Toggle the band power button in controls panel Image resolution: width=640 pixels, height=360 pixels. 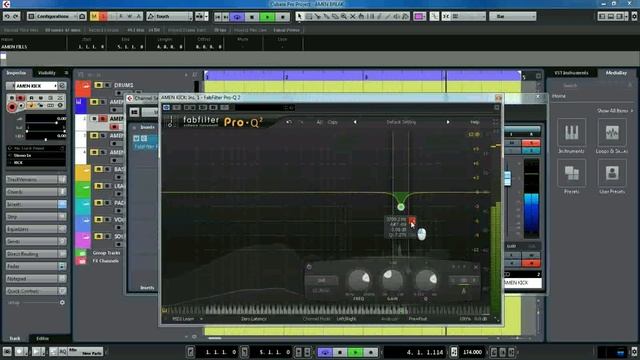pyautogui.click(x=309, y=267)
